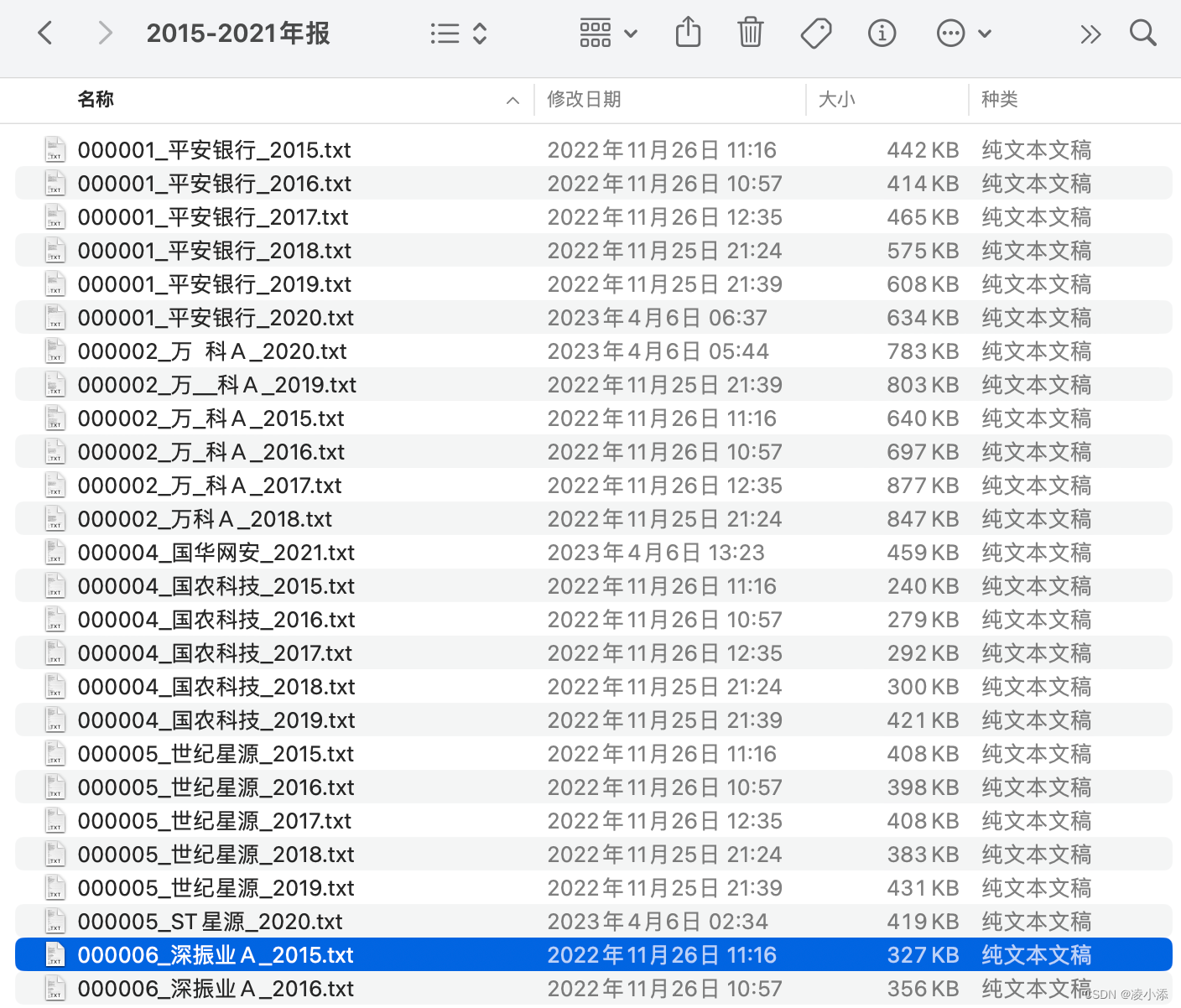
Task: Sort by the 大小 column header
Action: pos(836,99)
